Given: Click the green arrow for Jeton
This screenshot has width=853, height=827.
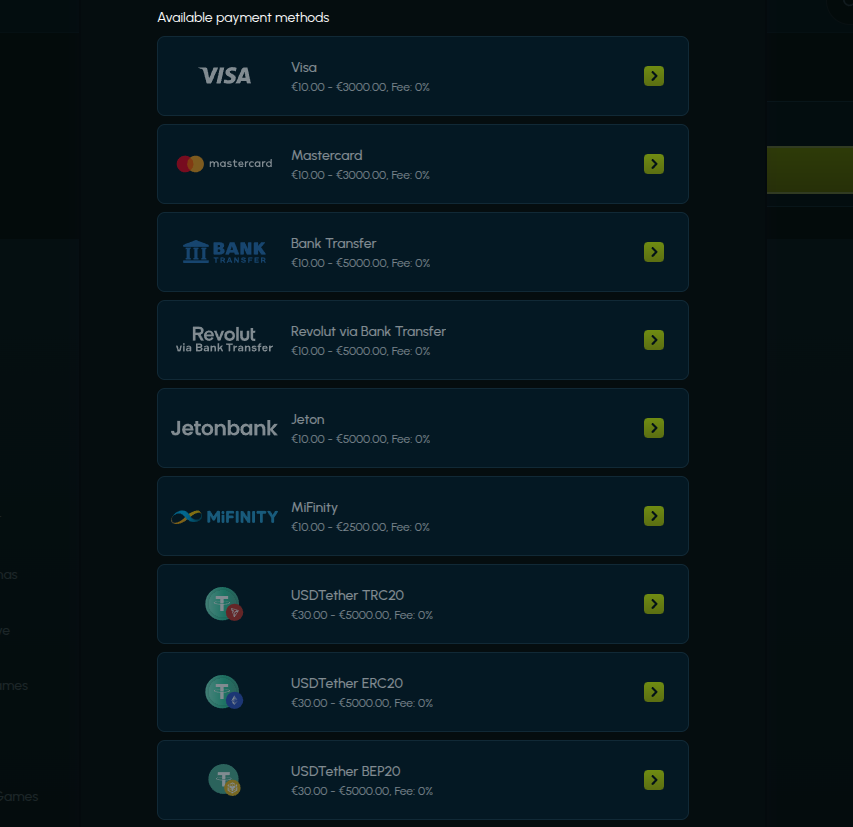Looking at the screenshot, I should click(654, 428).
